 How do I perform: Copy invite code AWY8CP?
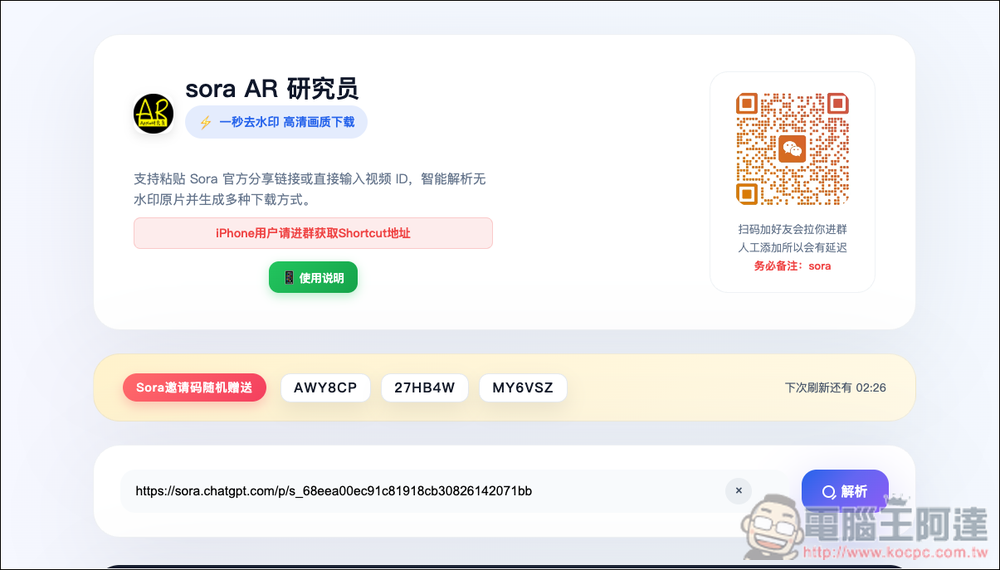tap(325, 388)
